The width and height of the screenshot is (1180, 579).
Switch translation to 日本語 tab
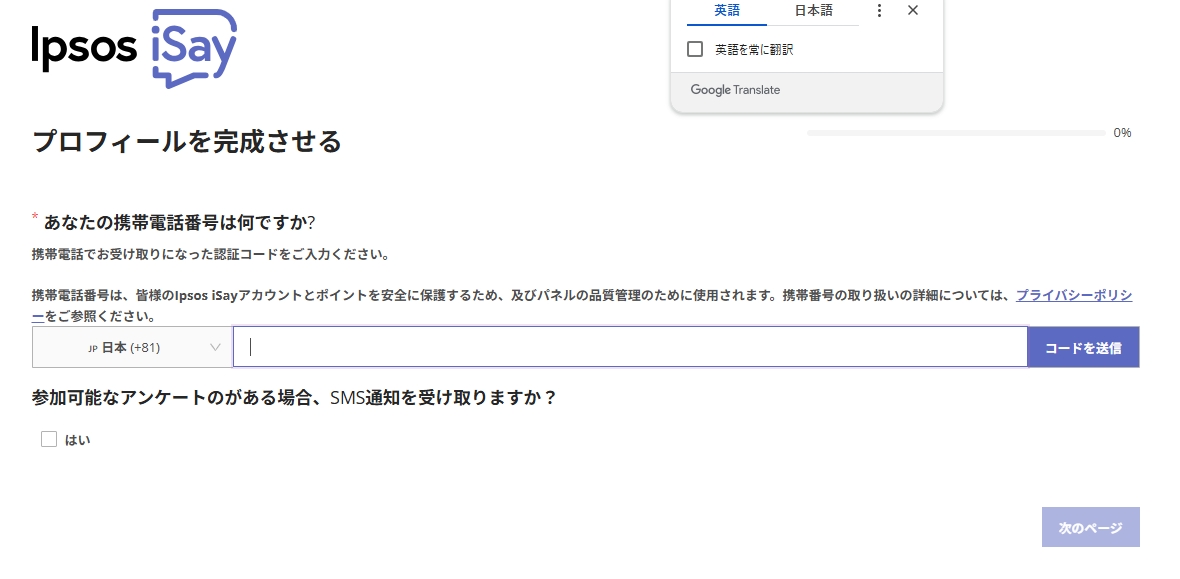coord(814,11)
